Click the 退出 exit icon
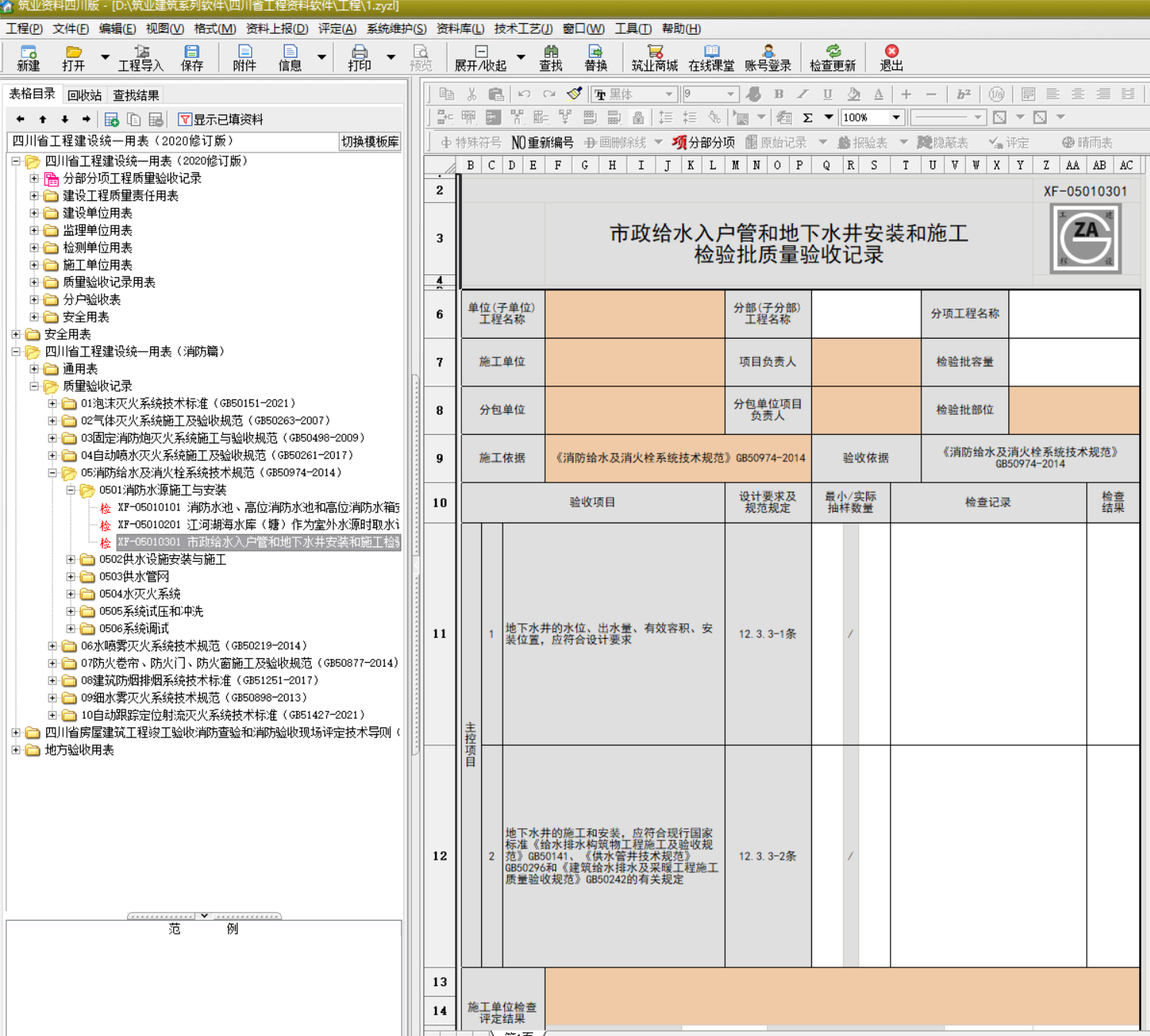Screen dimensions: 1150x1036 click(x=891, y=58)
